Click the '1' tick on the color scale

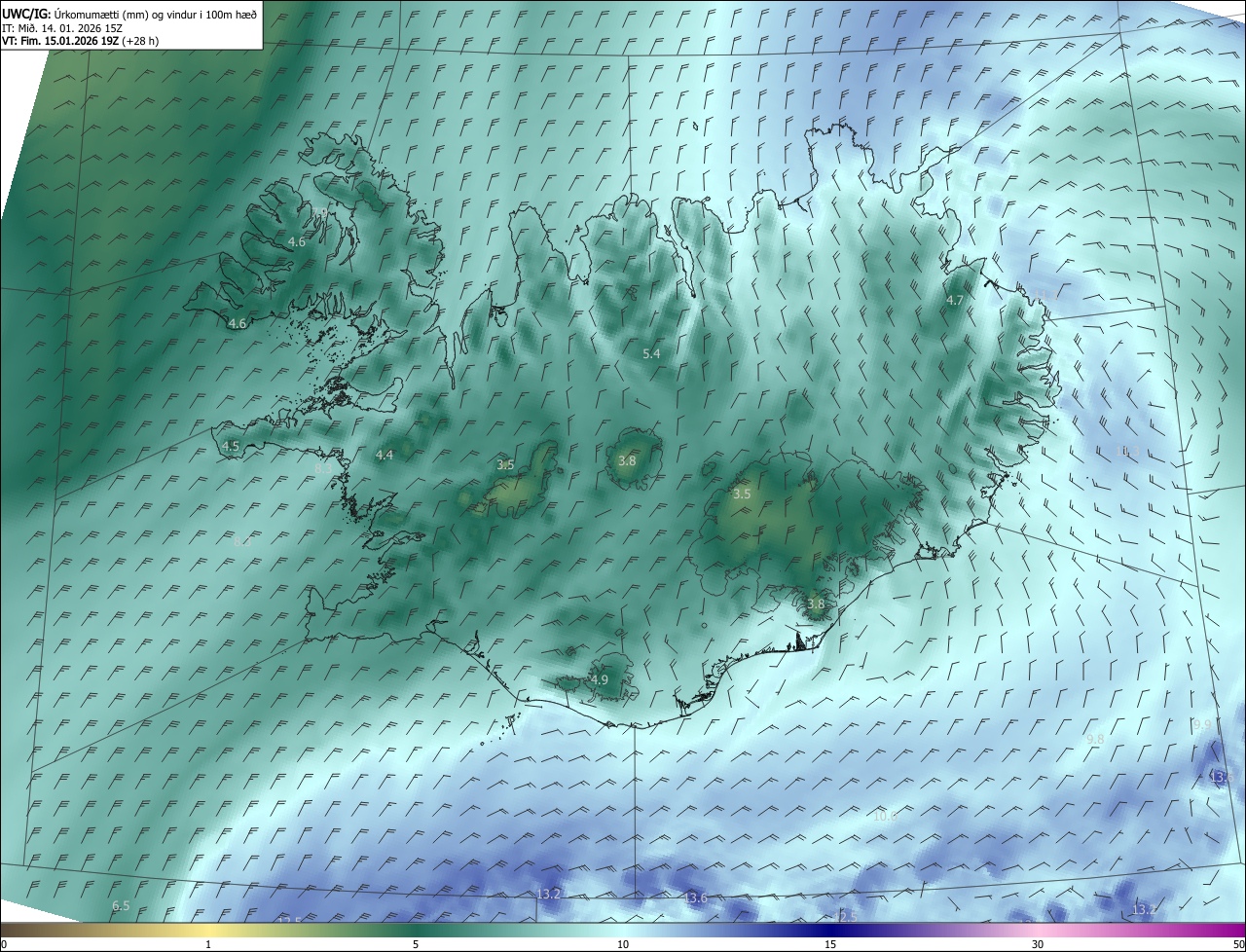pyautogui.click(x=208, y=945)
